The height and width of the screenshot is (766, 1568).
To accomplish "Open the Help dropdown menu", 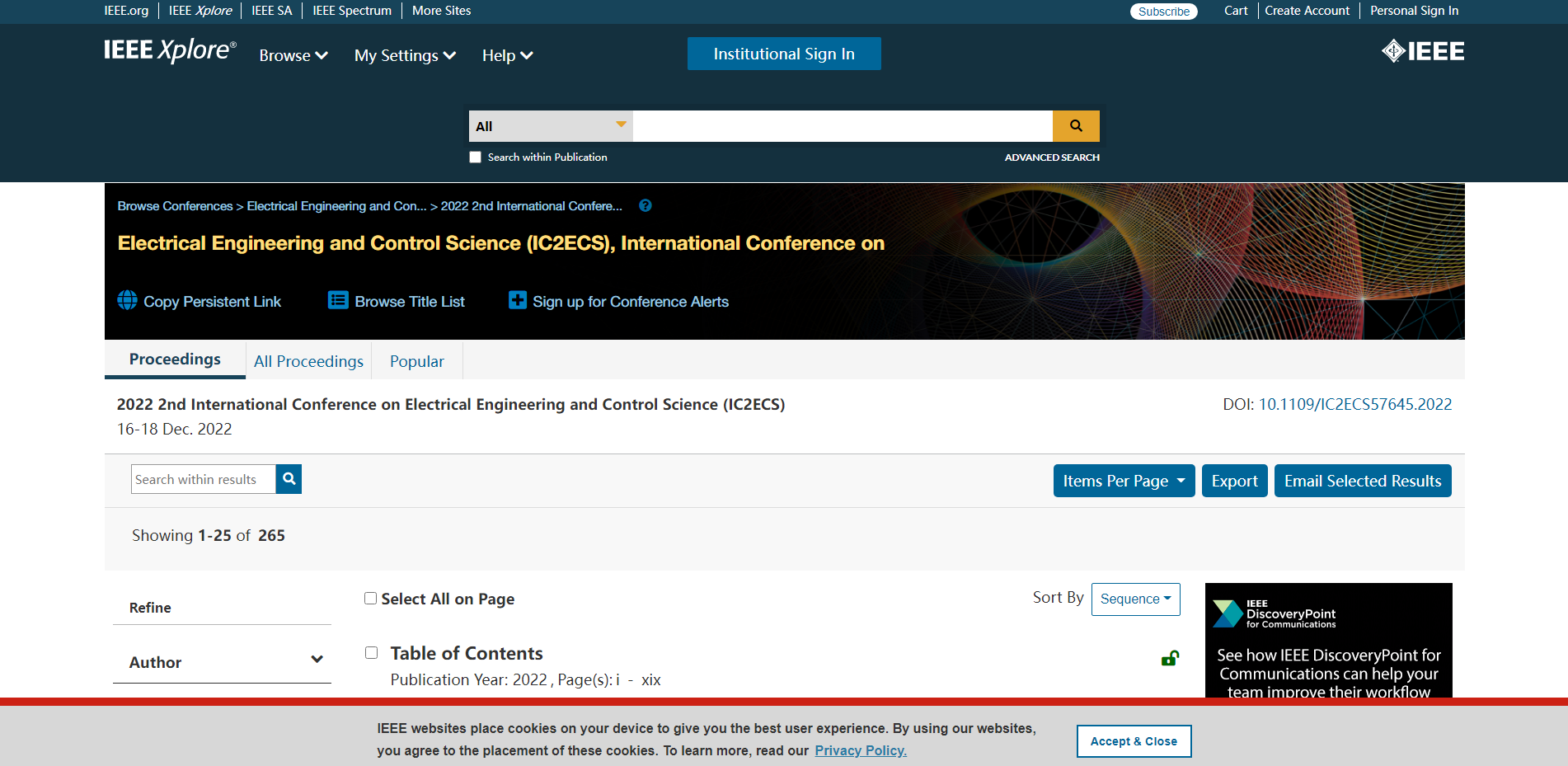I will click(507, 55).
